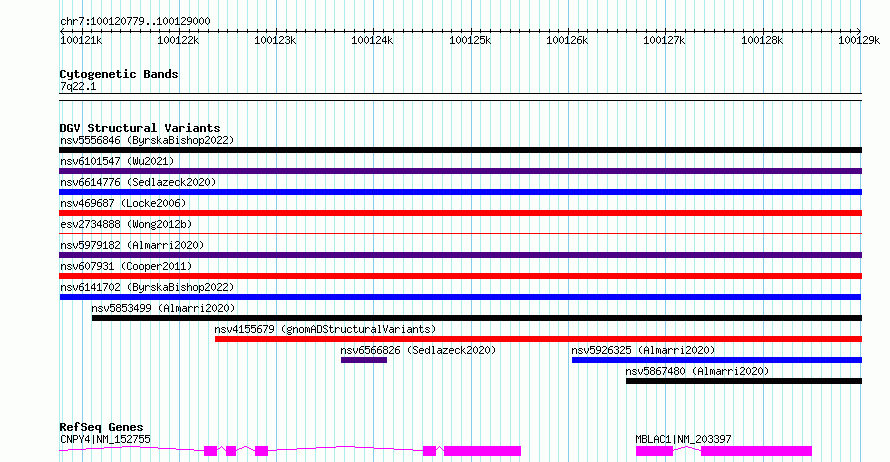
Task: Click the Cytogenetic Bands track title
Action: tap(119, 74)
